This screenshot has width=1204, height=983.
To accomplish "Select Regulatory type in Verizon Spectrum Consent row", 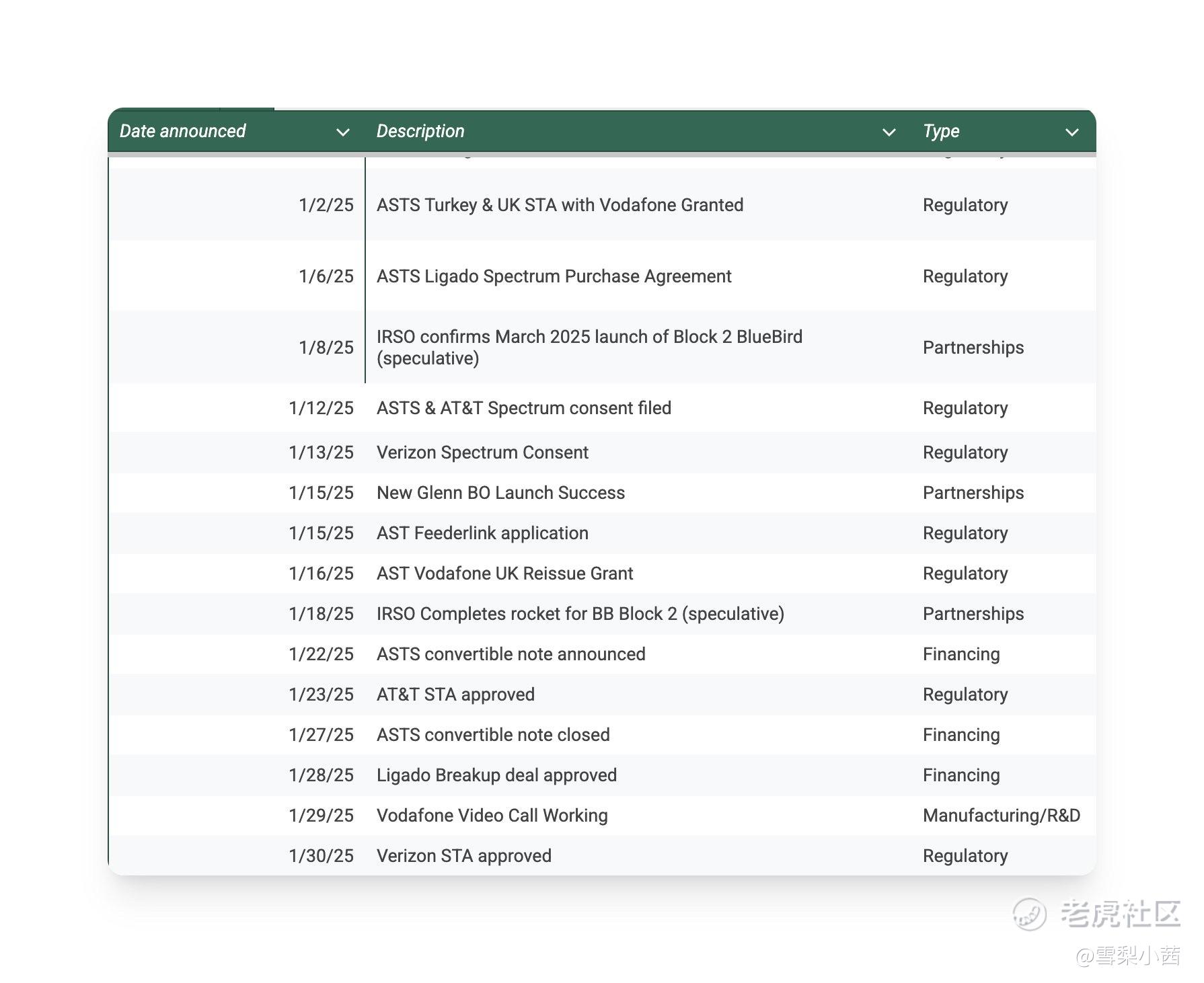I will click(965, 453).
